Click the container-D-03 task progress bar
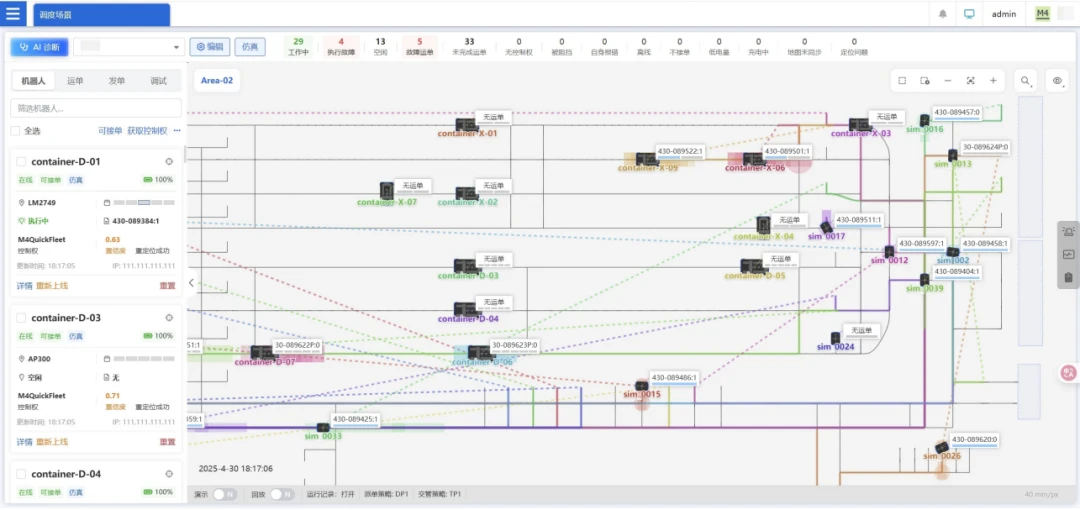This screenshot has height=510, width=1080. click(144, 359)
